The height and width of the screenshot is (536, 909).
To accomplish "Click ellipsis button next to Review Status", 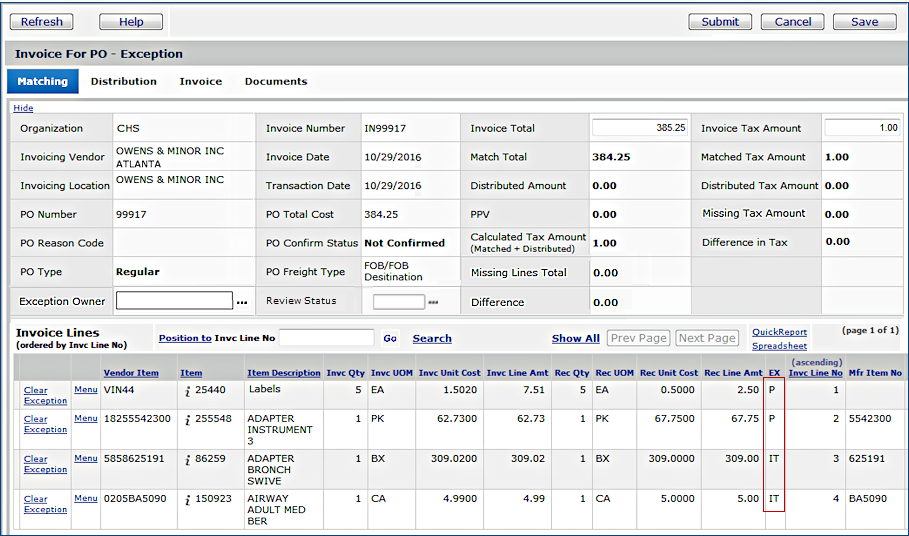I will (433, 301).
